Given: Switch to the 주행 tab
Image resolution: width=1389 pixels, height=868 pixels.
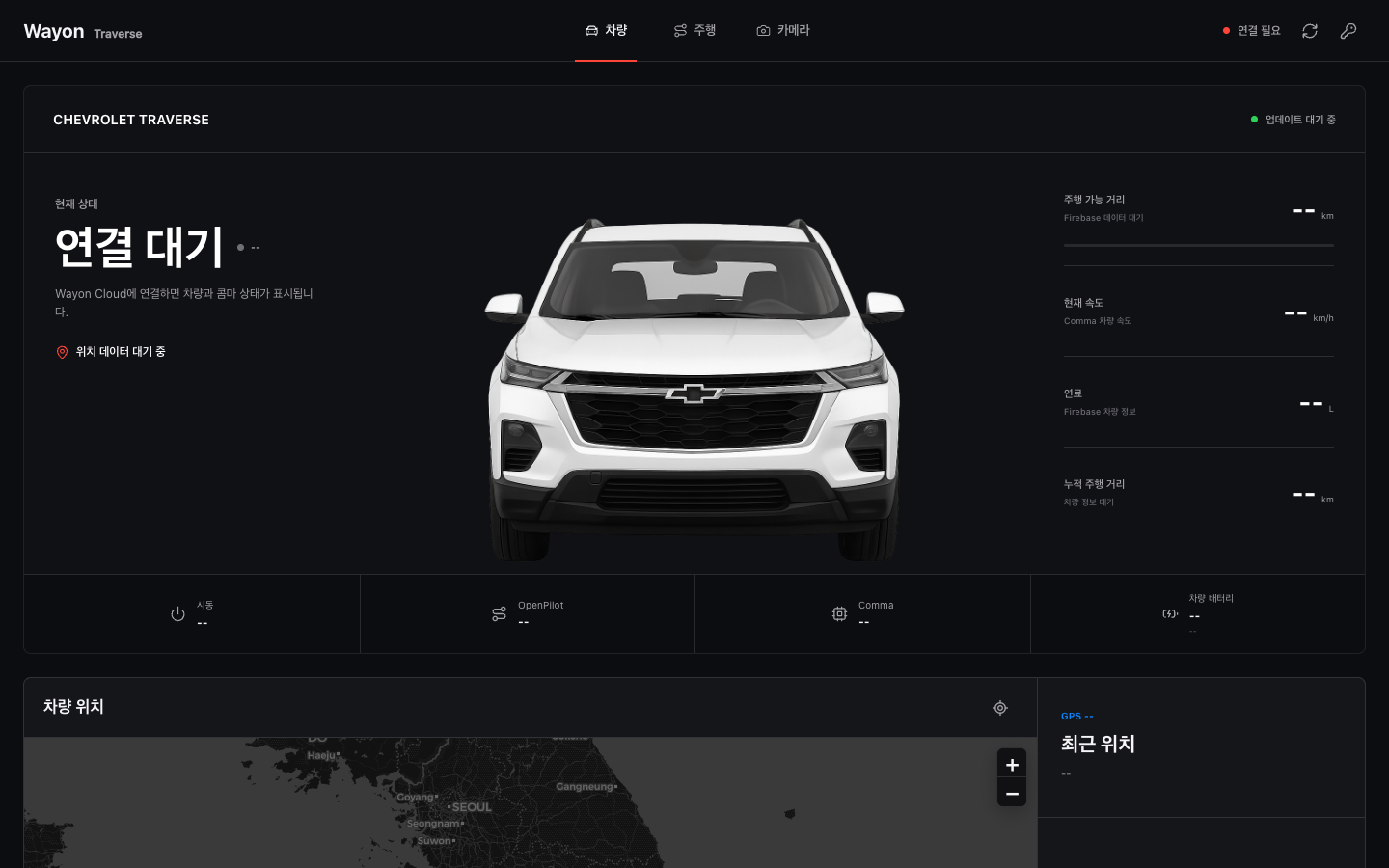Looking at the screenshot, I should click(694, 31).
